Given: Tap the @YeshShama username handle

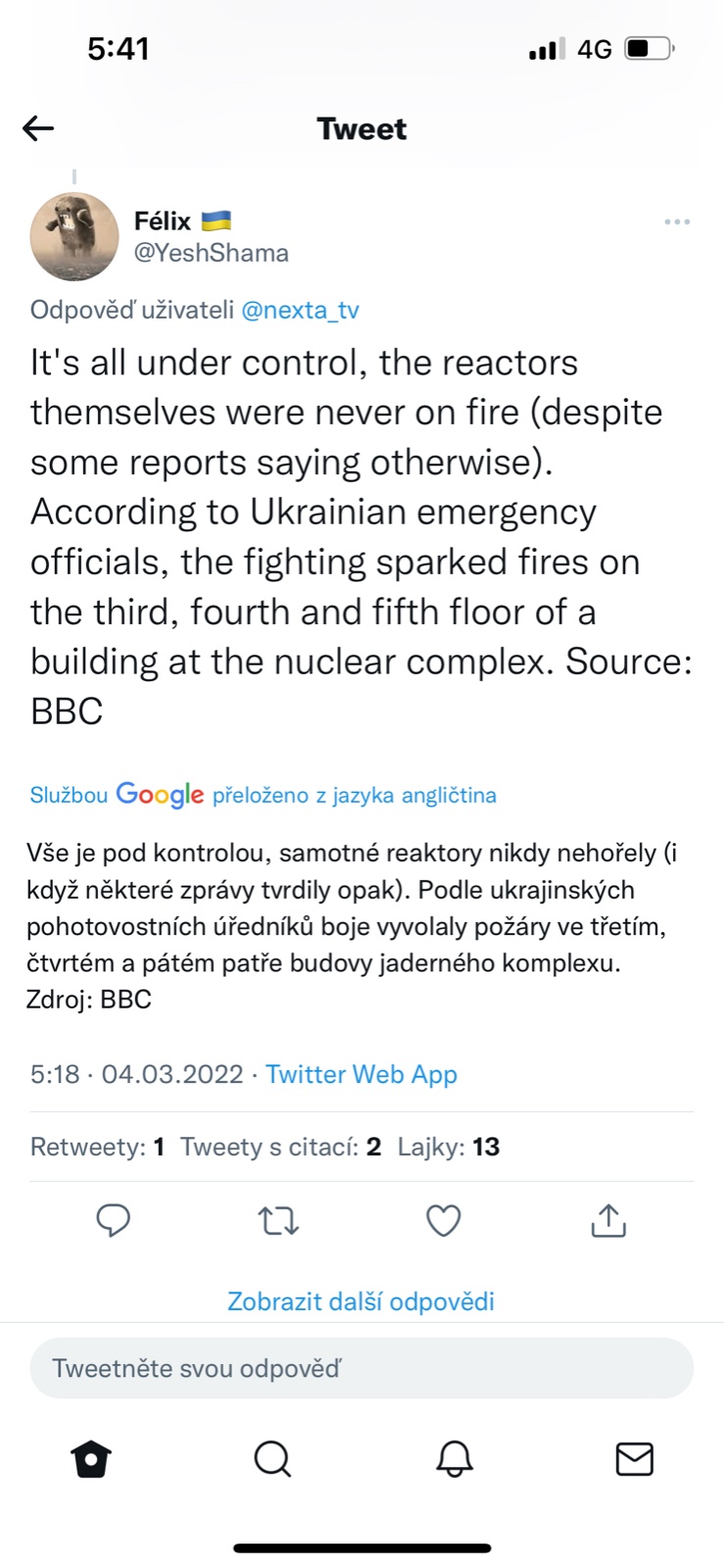Looking at the screenshot, I should [x=211, y=253].
